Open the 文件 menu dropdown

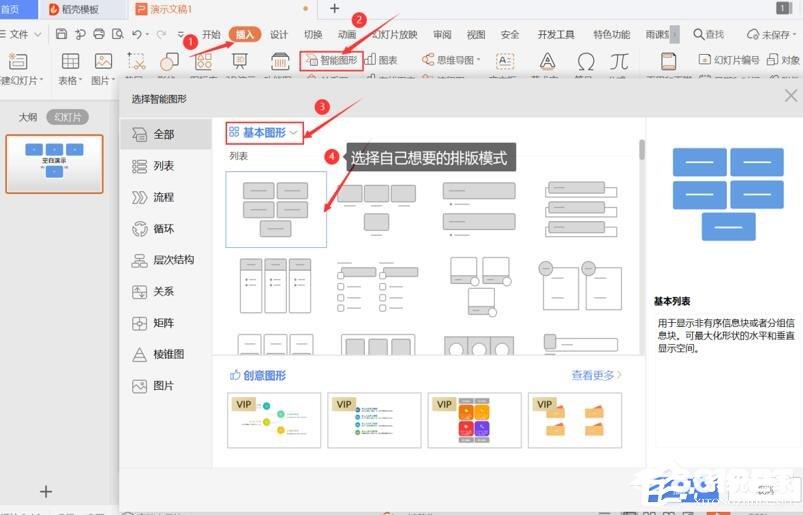[20, 34]
